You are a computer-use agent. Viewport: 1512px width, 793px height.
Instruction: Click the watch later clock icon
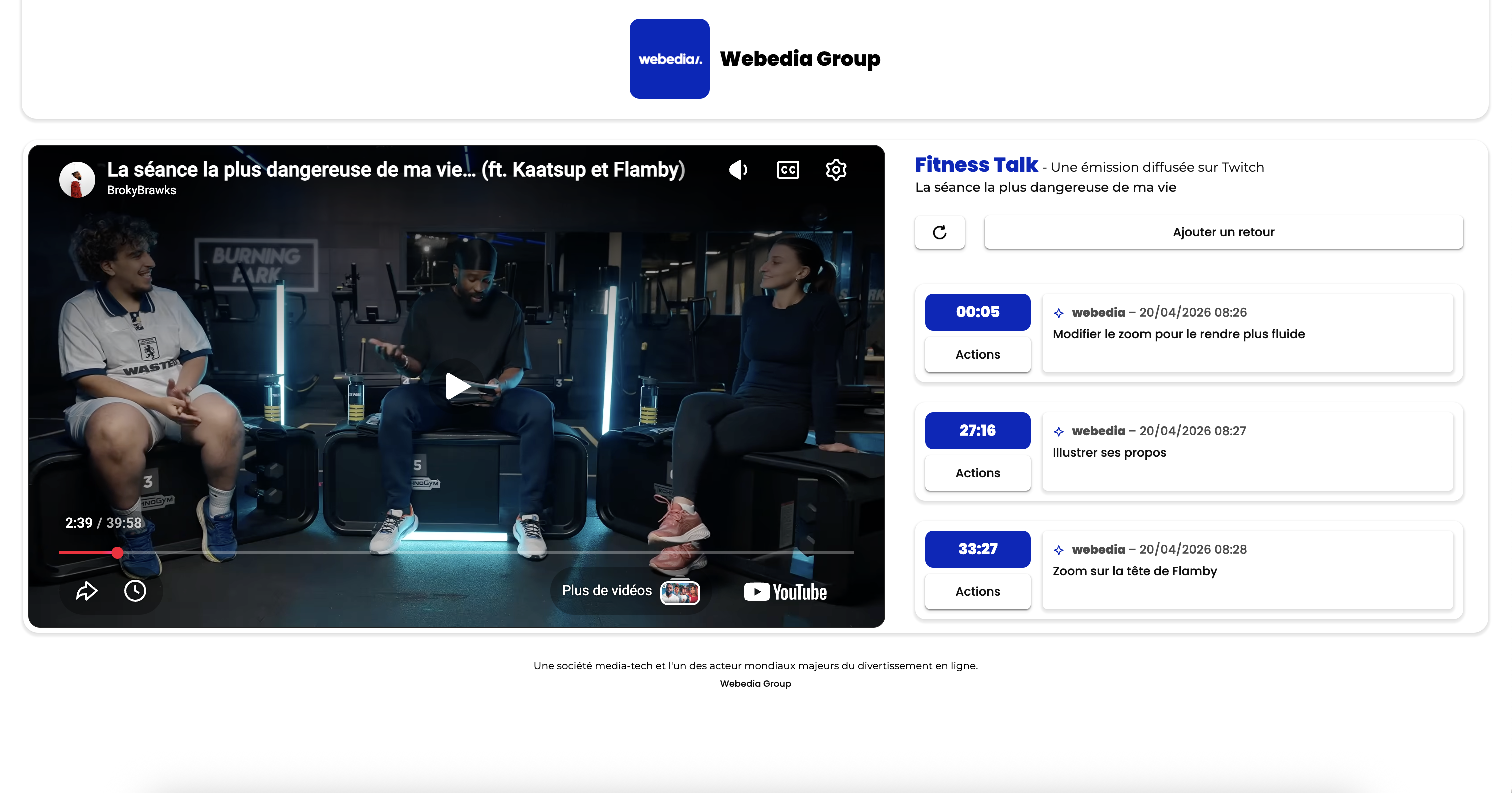135,591
